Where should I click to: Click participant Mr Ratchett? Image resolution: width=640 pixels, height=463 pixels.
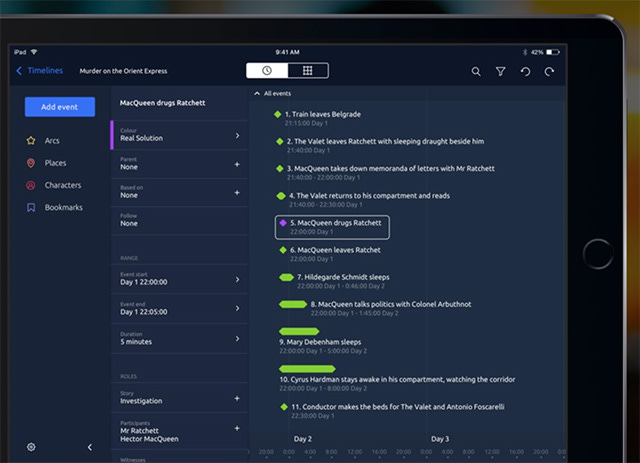[140, 431]
